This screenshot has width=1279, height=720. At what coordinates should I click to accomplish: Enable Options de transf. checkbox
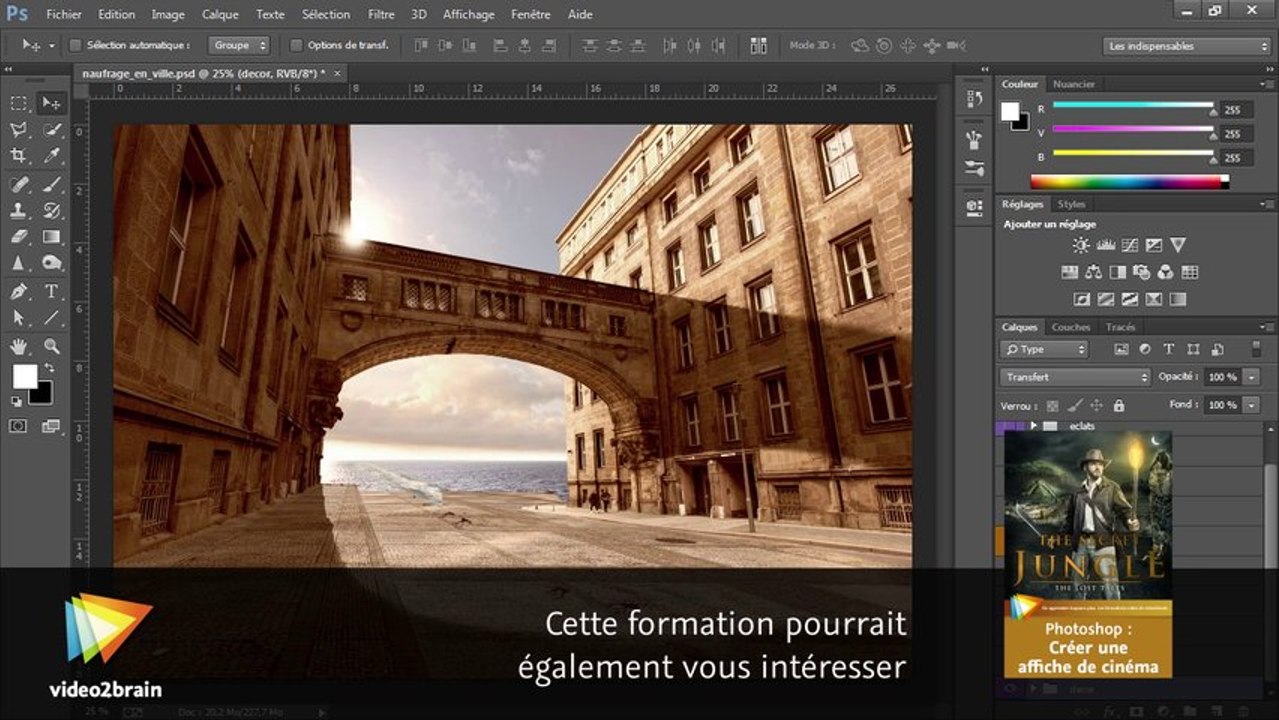tap(296, 45)
